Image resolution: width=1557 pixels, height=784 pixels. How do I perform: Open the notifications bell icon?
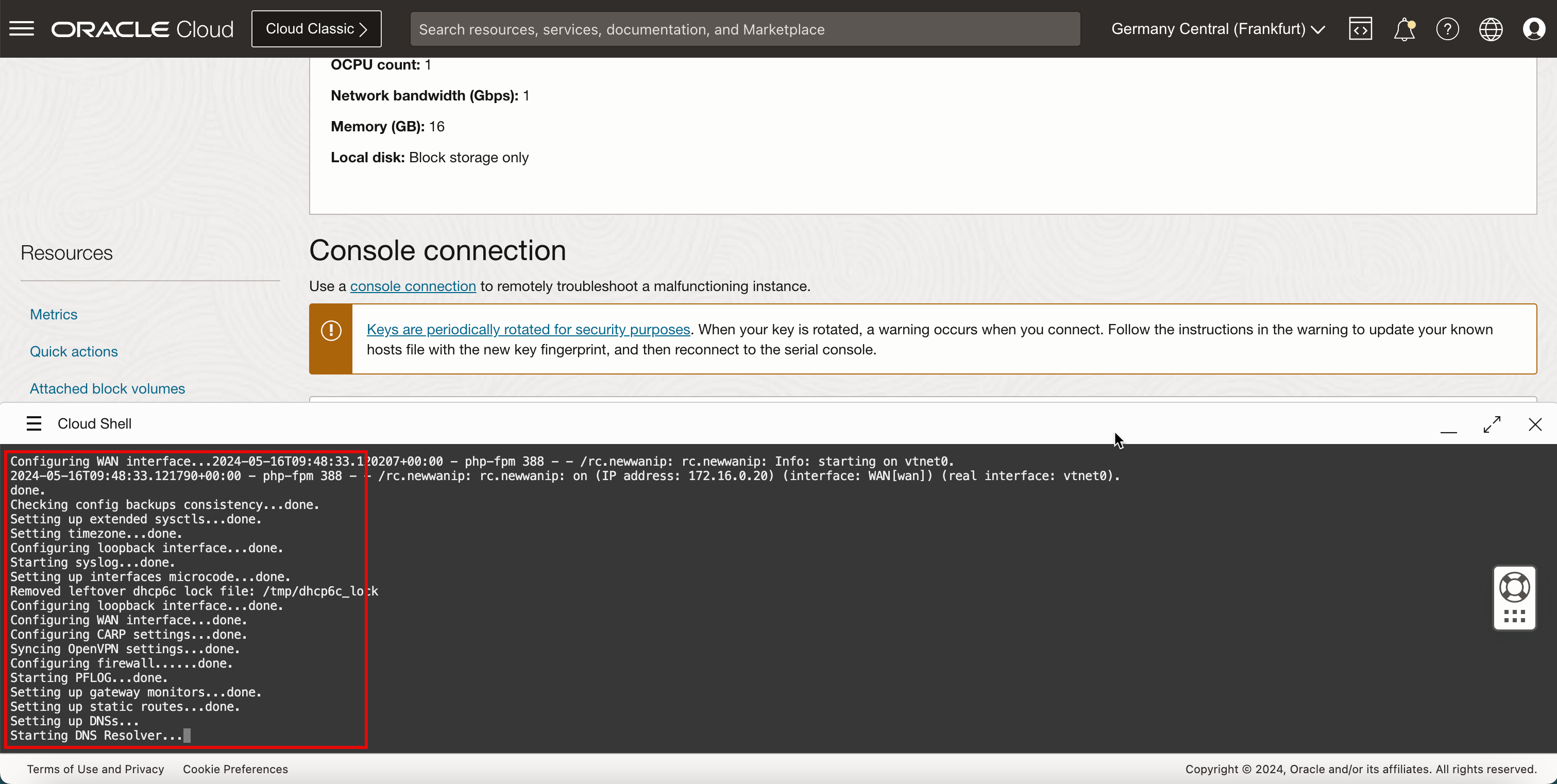tap(1403, 28)
